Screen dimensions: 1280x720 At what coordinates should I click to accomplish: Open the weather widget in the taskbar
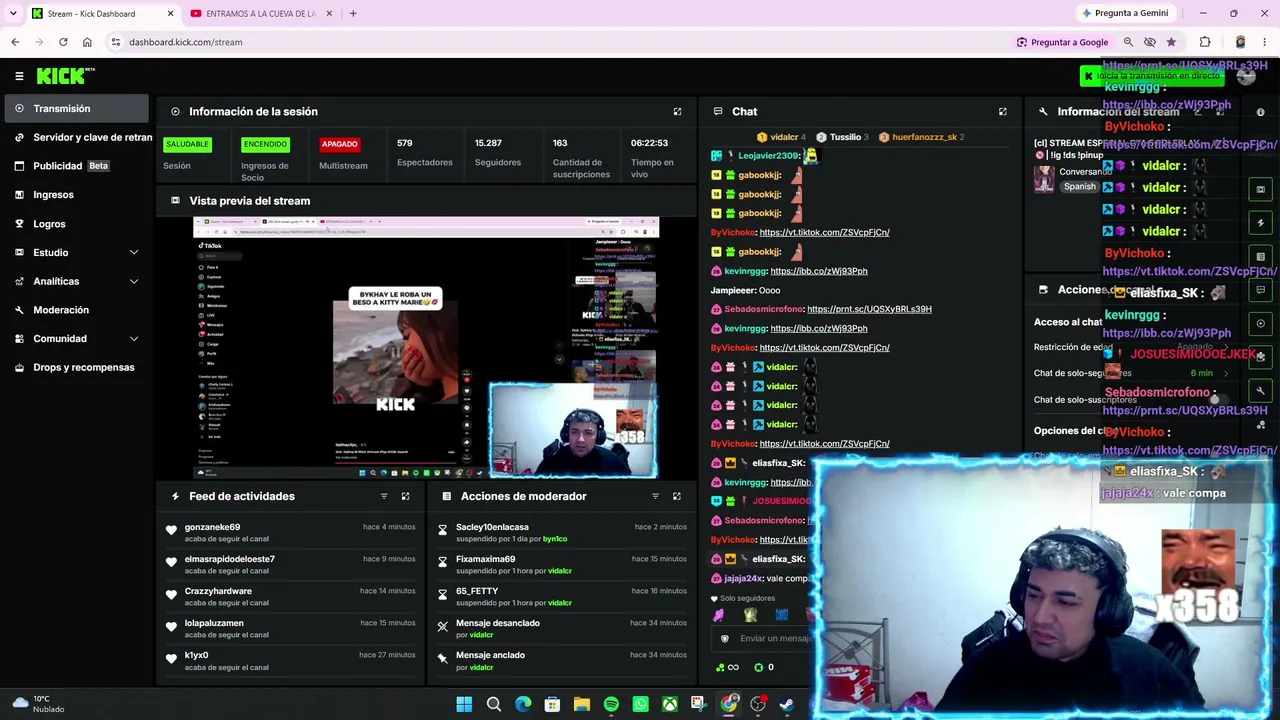click(38, 704)
